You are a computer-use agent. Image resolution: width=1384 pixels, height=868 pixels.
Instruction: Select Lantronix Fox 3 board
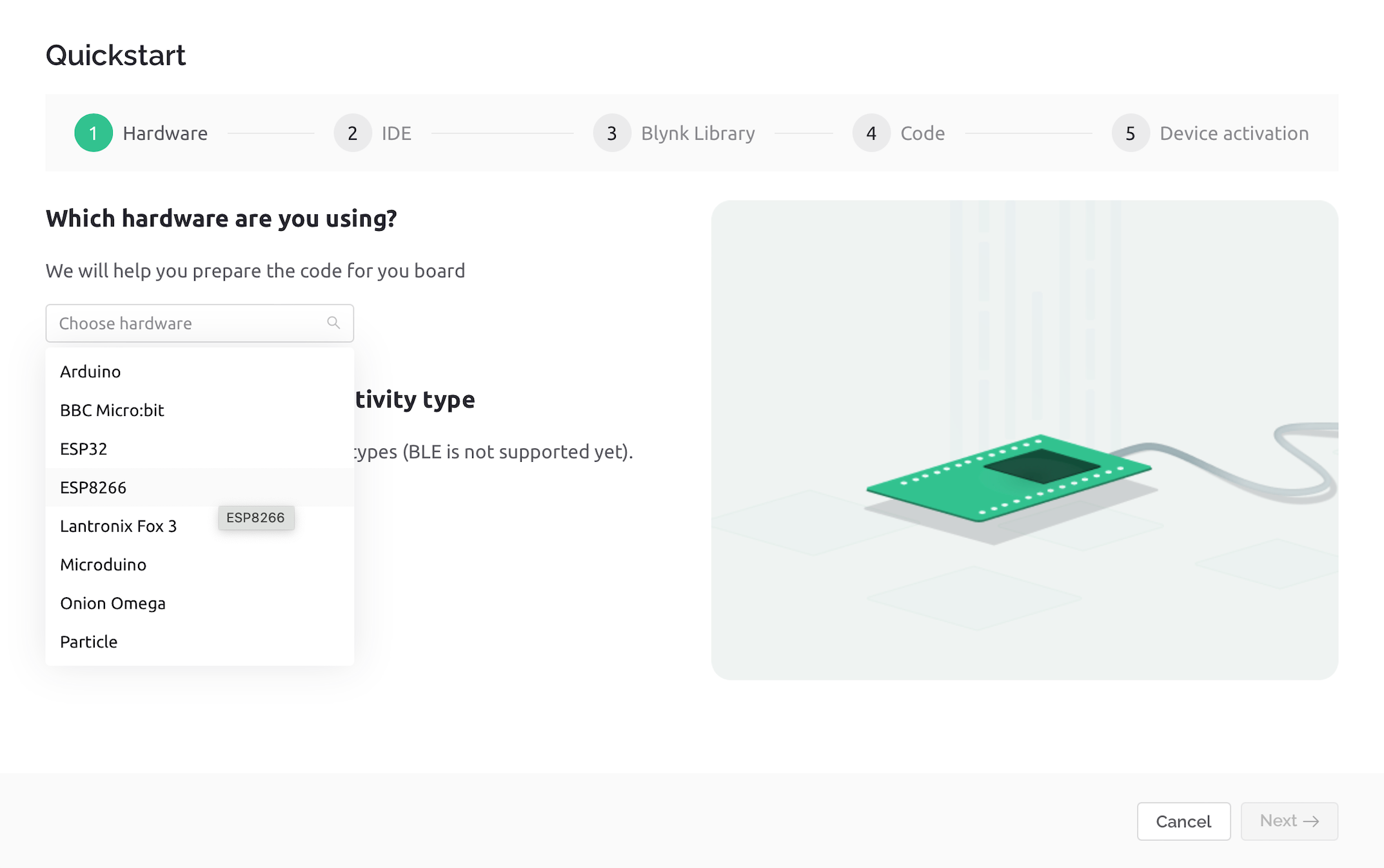click(x=119, y=526)
